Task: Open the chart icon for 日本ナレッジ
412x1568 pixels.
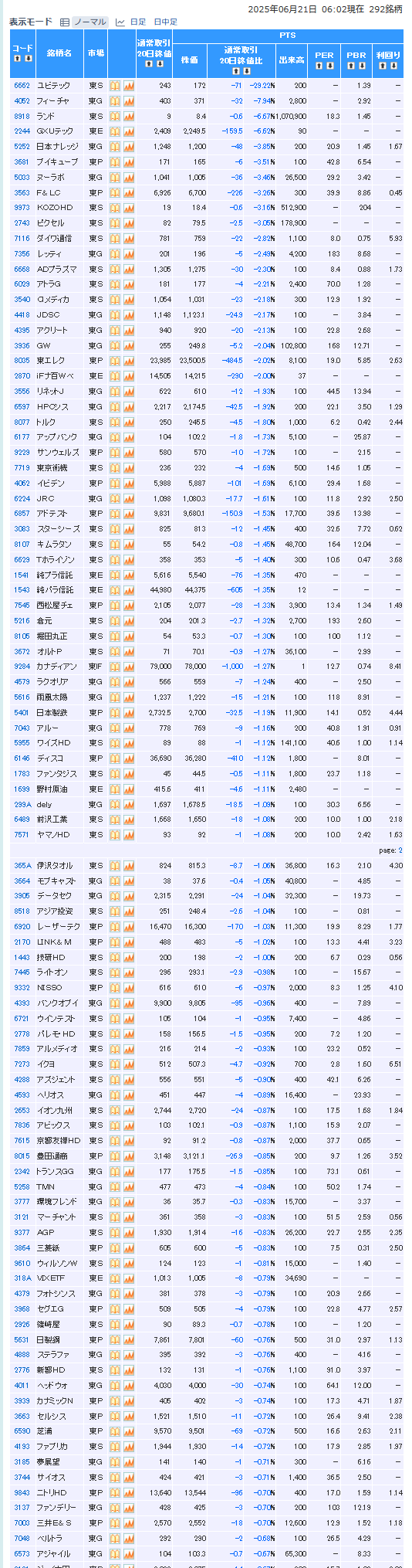Action: [129, 147]
